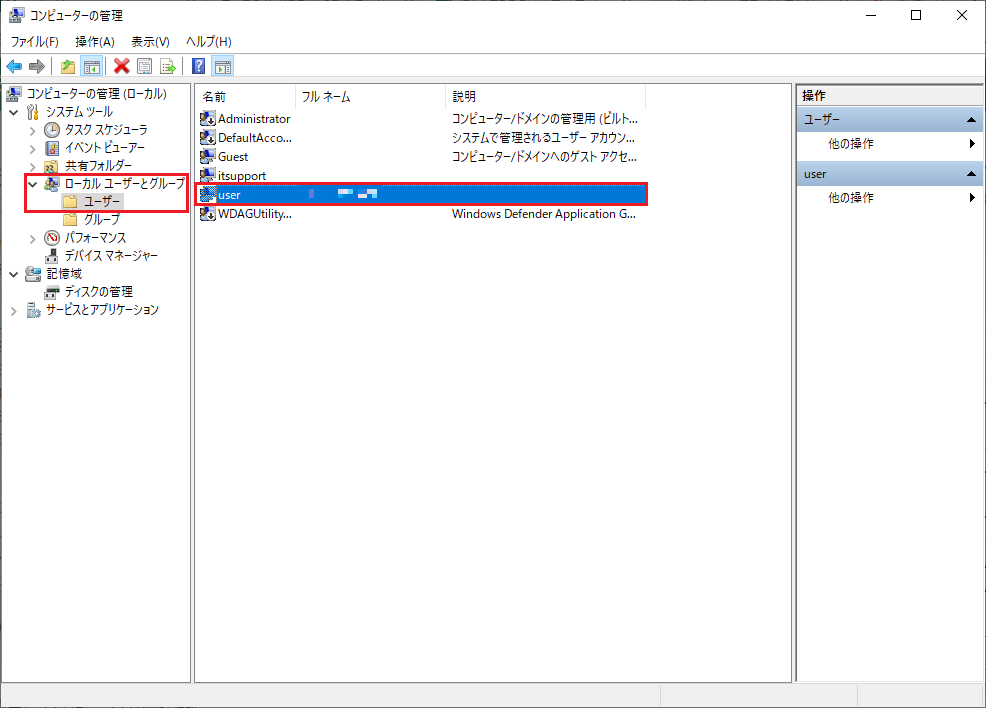Open 他の操作 under the user section
986x708 pixels.
pyautogui.click(x=851, y=198)
